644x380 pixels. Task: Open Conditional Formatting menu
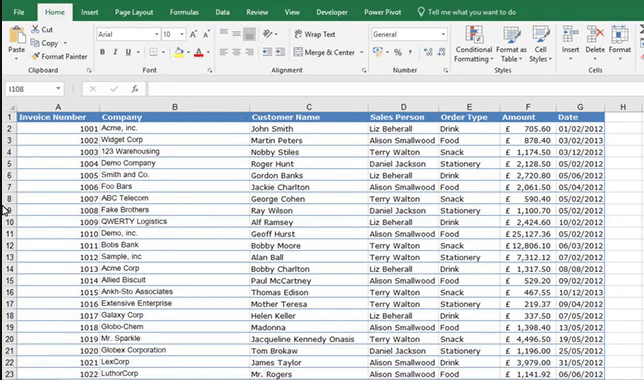click(x=474, y=44)
